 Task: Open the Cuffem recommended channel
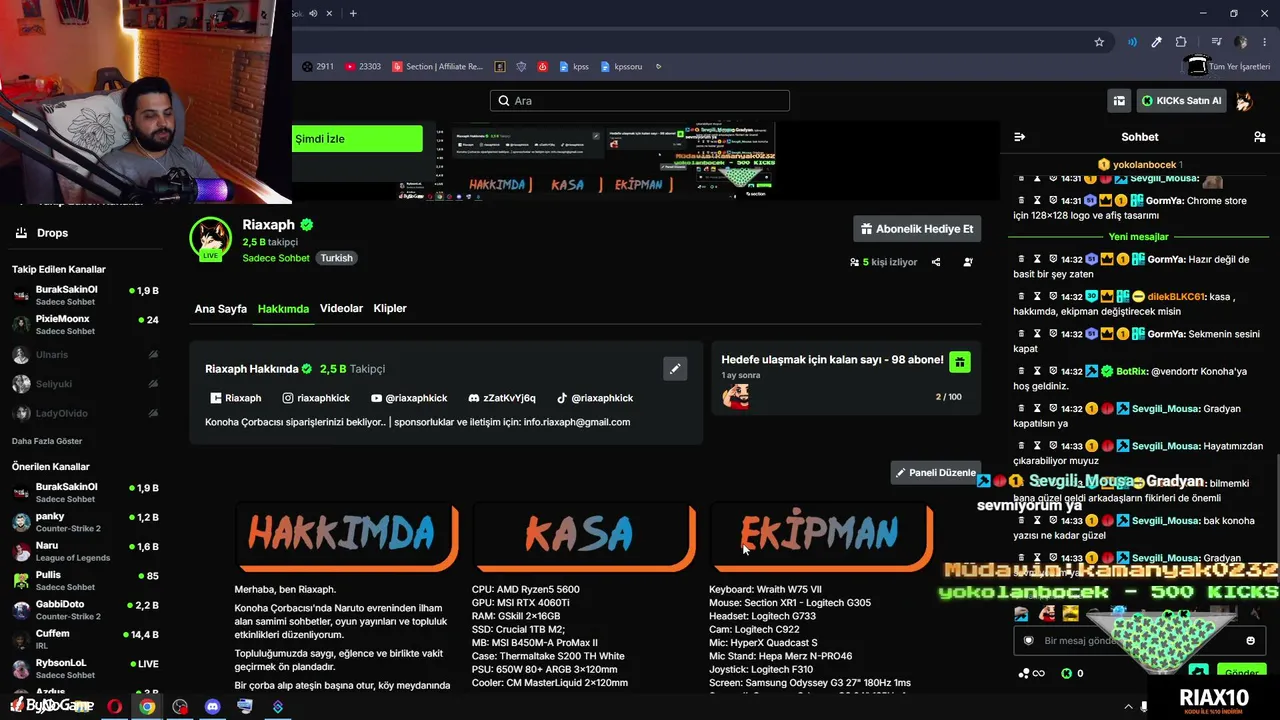[x=86, y=640]
